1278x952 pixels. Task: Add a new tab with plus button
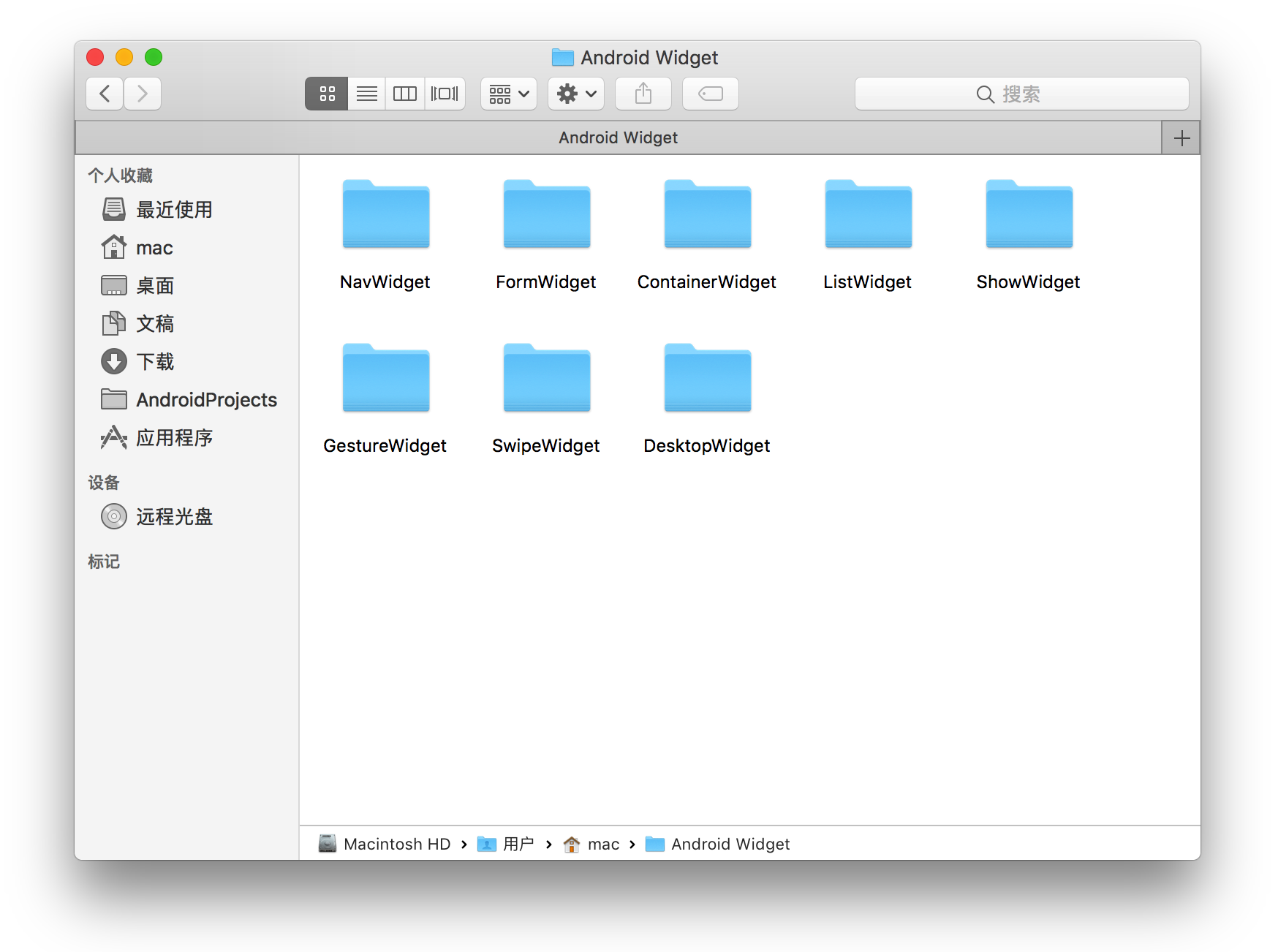tap(1181, 137)
